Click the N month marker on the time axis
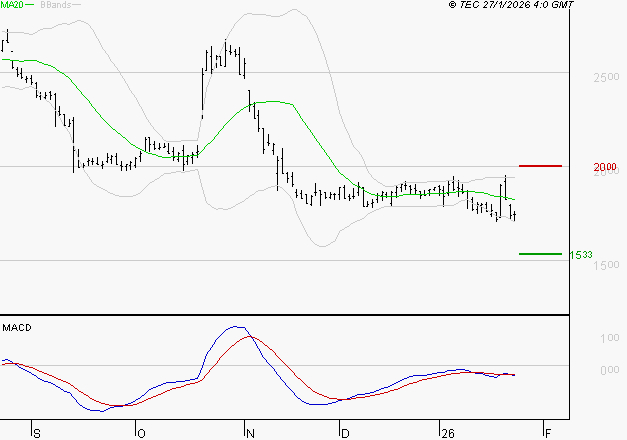627x440 pixels. (250, 434)
